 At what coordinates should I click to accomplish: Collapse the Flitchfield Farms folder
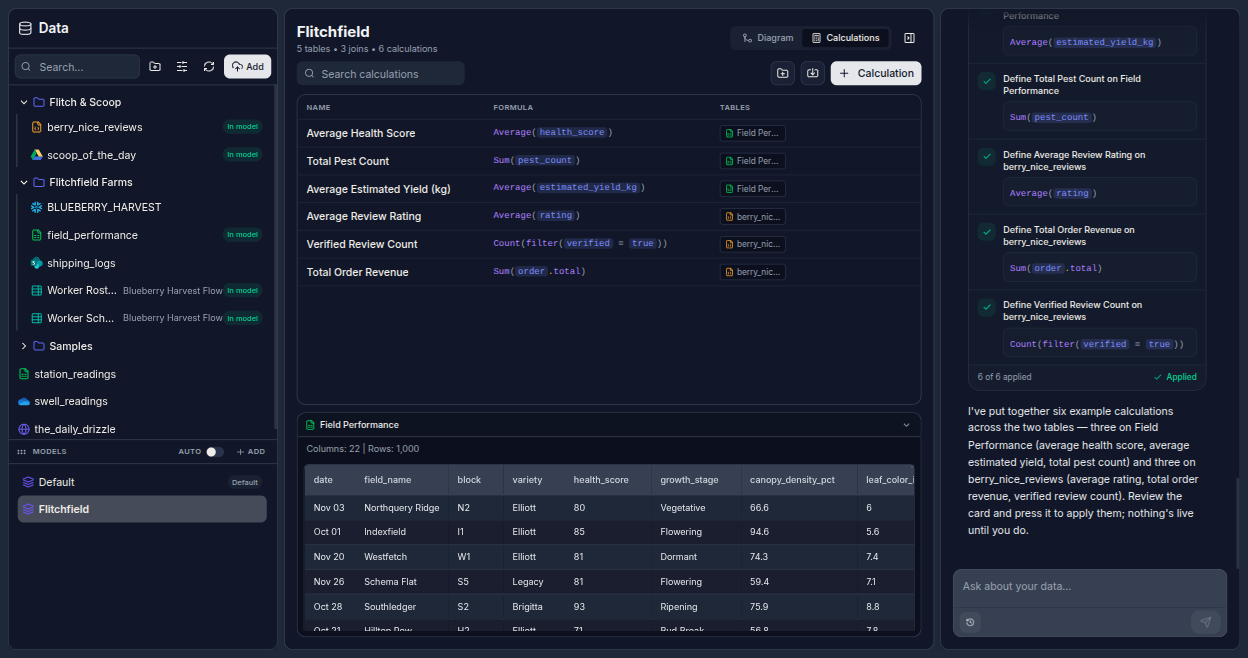click(24, 182)
